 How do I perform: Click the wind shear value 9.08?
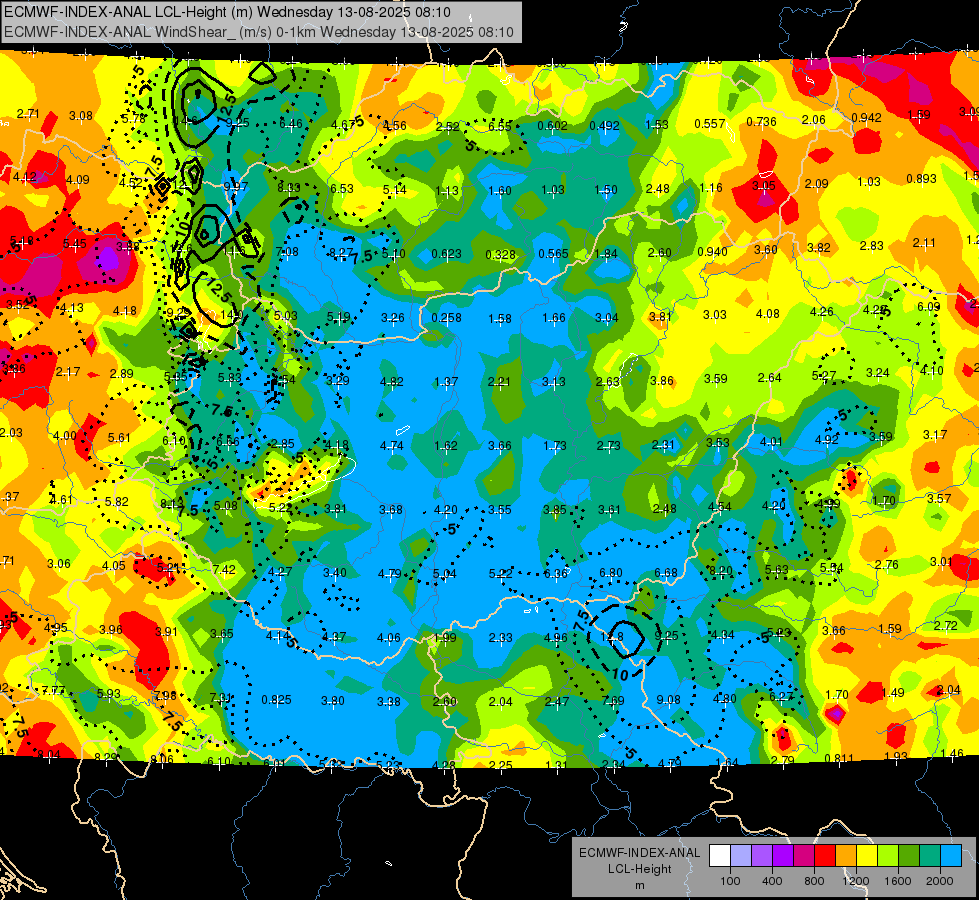[668, 700]
